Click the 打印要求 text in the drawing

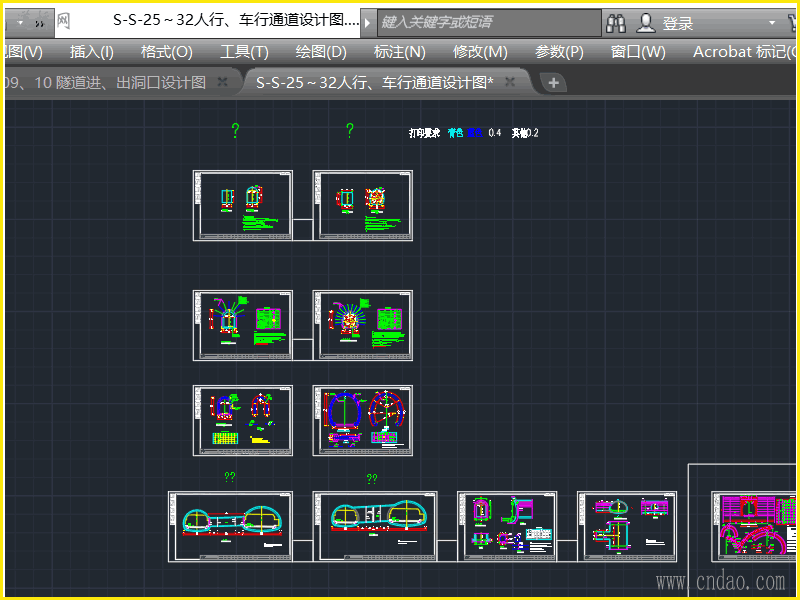424,133
